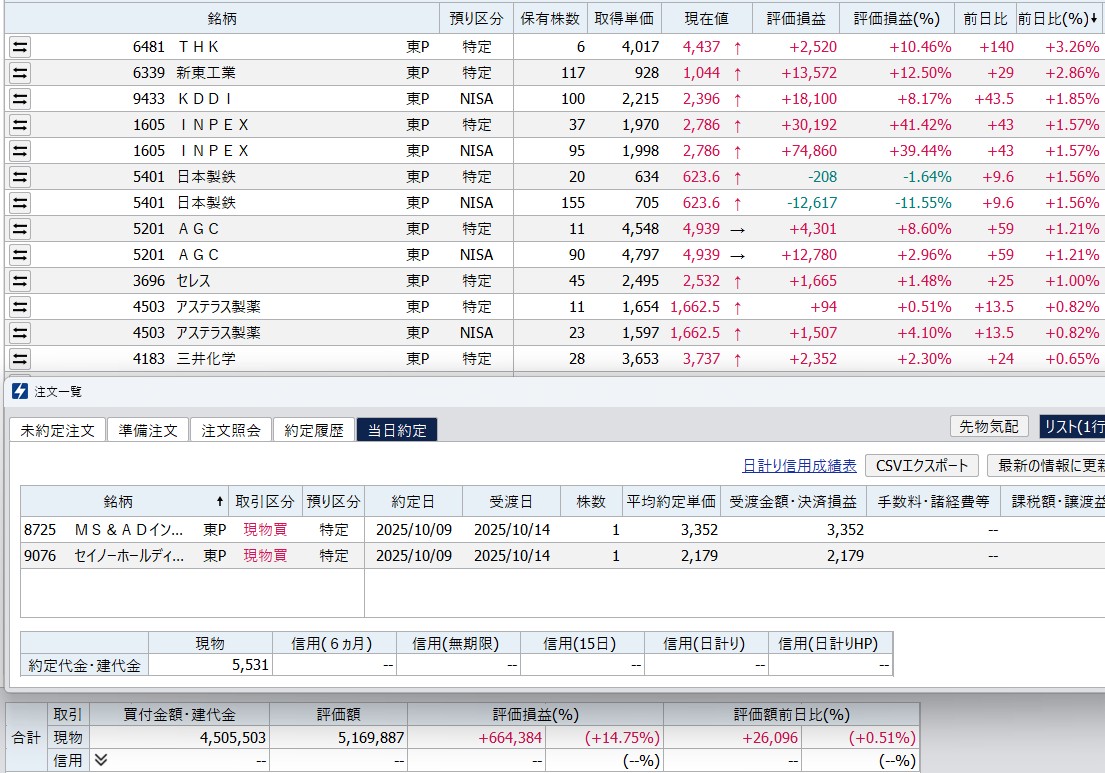Sort orders by 銘柄 column header
The width and height of the screenshot is (1105, 773).
click(124, 502)
